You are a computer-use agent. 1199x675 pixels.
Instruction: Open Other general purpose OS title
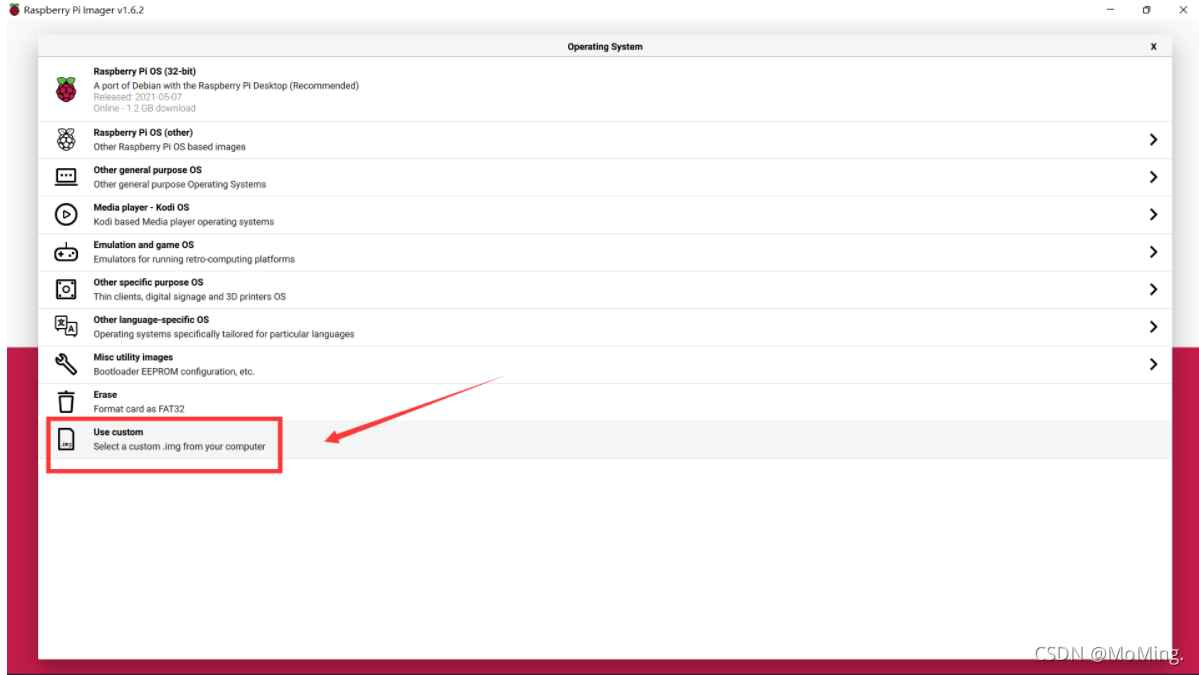(x=148, y=170)
